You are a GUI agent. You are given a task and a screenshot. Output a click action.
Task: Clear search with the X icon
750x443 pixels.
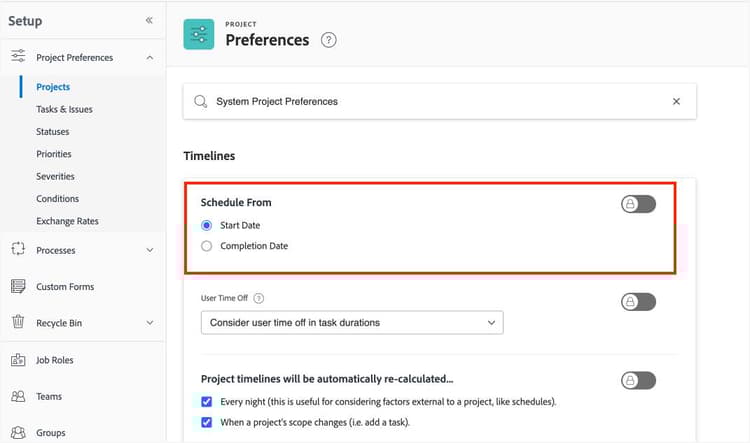click(x=676, y=102)
